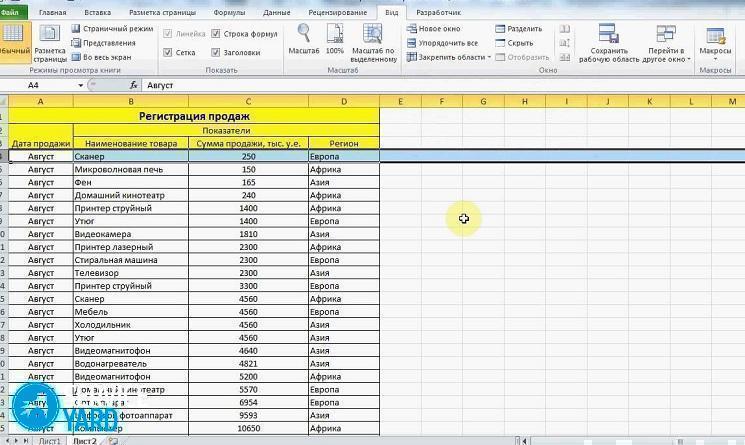This screenshot has width=745, height=445.
Task: Click the Name Box showing A4
Action: pyautogui.click(x=40, y=86)
